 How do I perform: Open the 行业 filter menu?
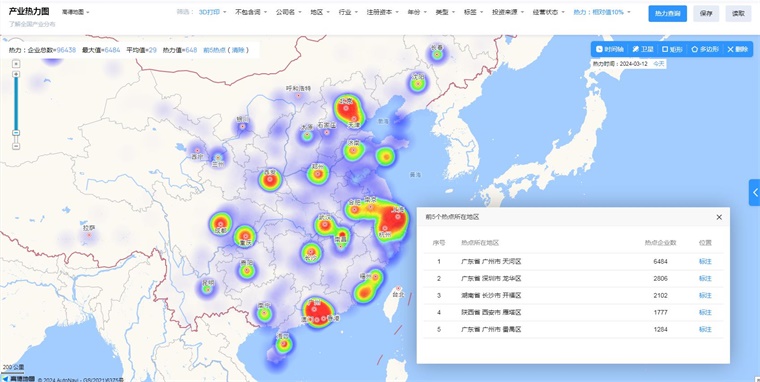tap(348, 12)
